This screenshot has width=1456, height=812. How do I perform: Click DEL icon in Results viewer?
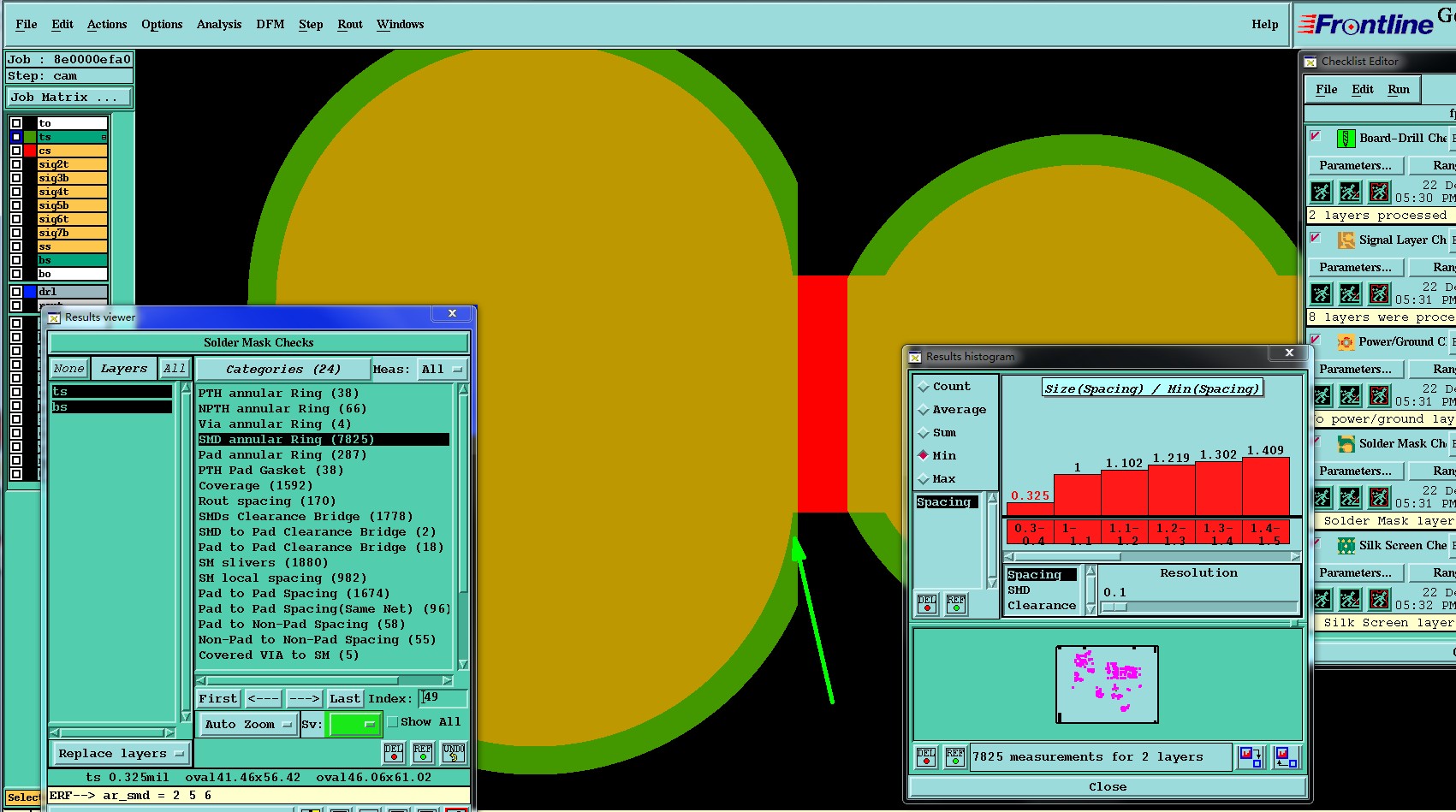[x=394, y=753]
